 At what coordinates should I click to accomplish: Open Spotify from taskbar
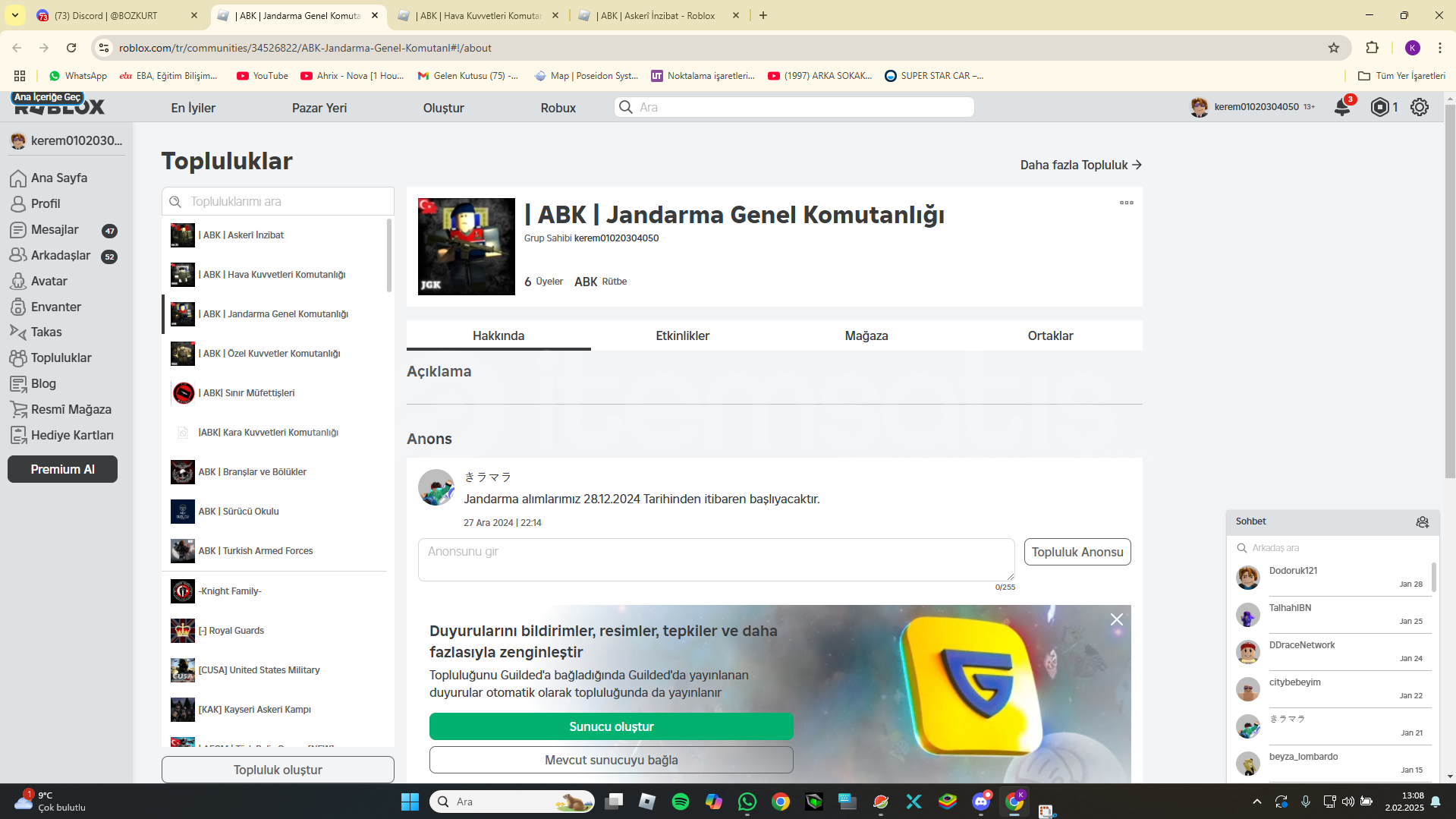pyautogui.click(x=681, y=802)
